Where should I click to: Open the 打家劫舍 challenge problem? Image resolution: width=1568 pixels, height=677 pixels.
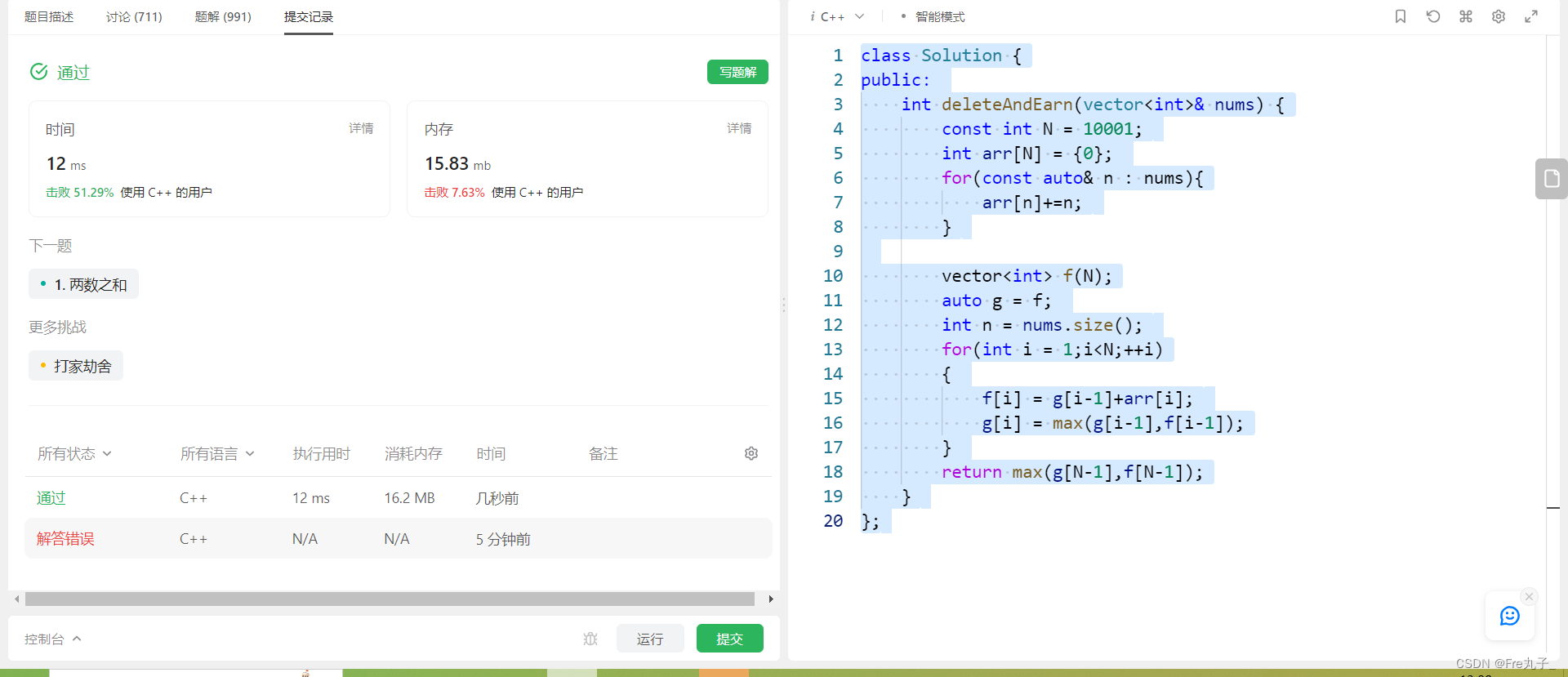click(x=76, y=366)
